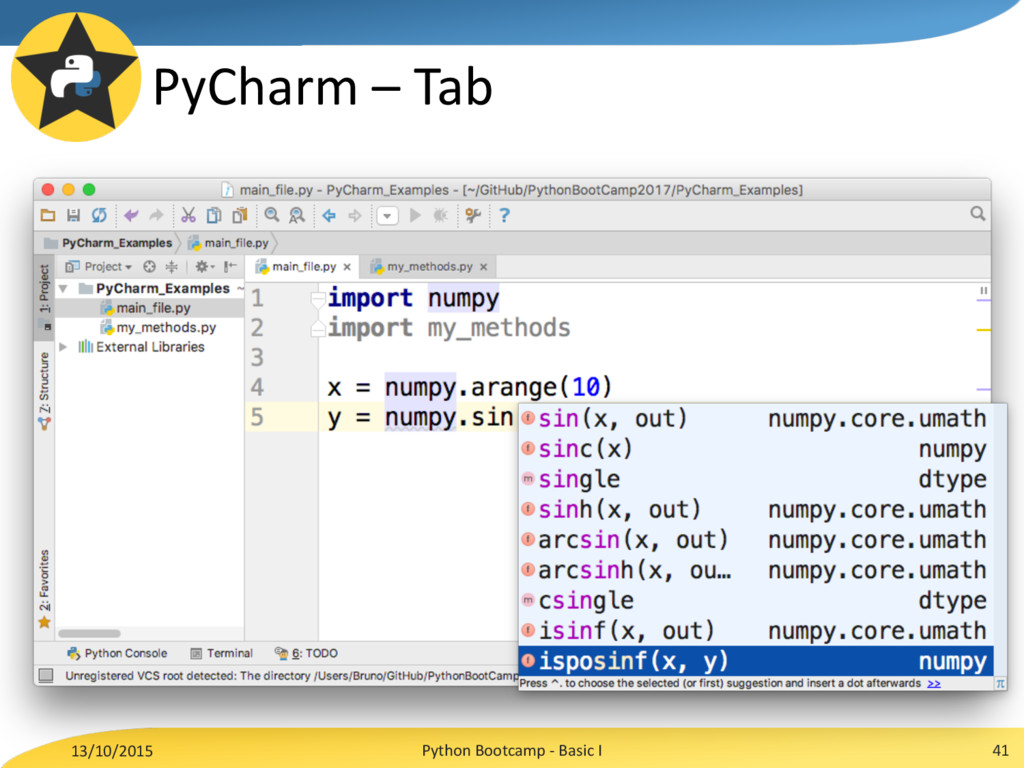Screen dimensions: 1024x768
Task: Click Unregistered VCS root status message
Action: (x=291, y=676)
